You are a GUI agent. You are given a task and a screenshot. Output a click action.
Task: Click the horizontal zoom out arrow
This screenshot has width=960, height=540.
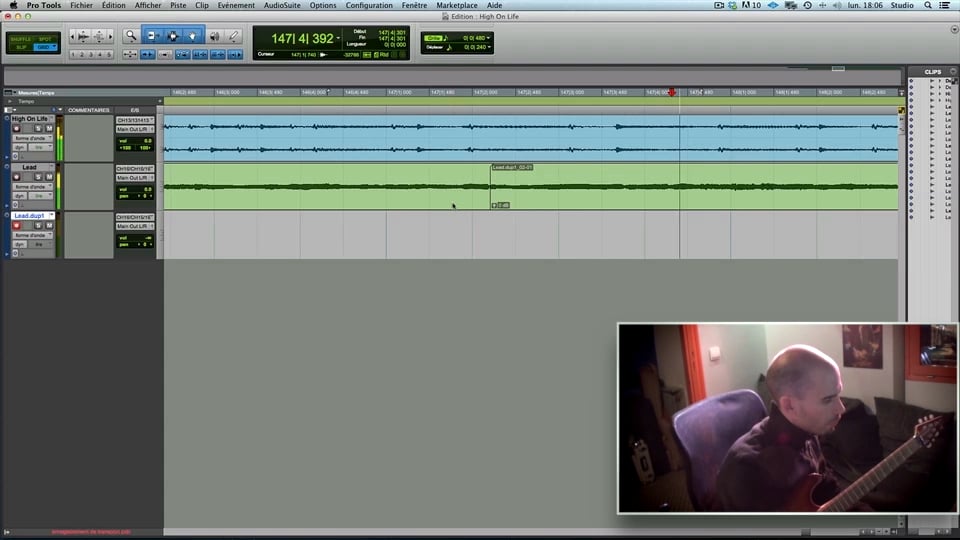tap(72, 37)
